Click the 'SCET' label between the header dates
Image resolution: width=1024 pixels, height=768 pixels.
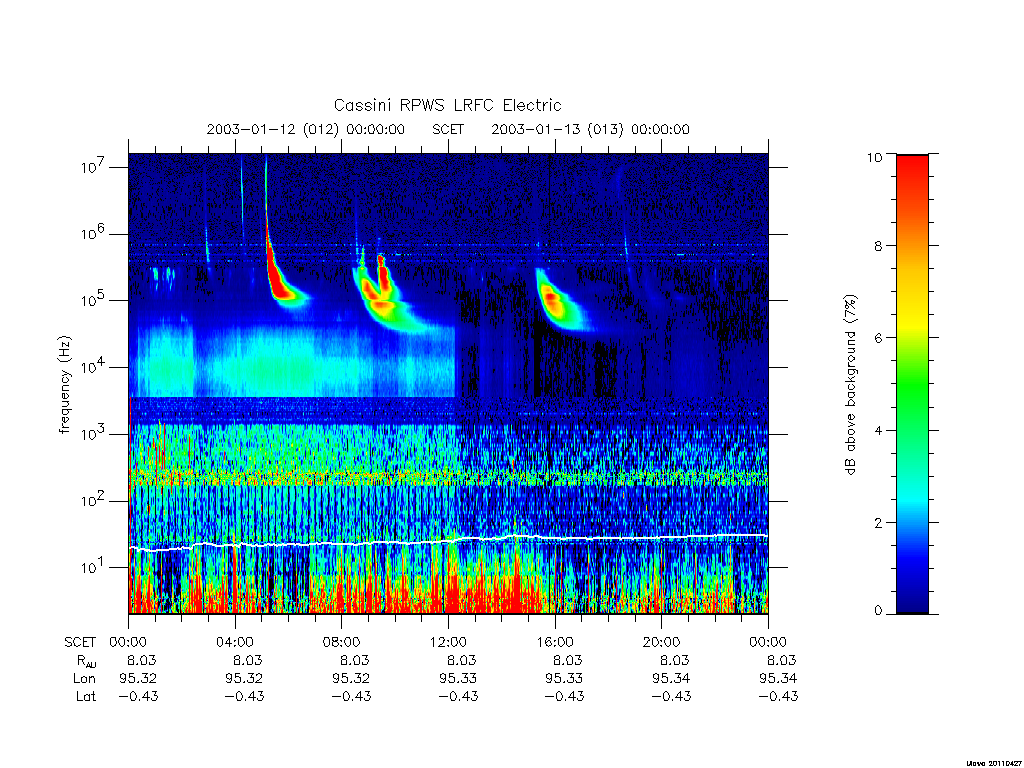pos(448,129)
